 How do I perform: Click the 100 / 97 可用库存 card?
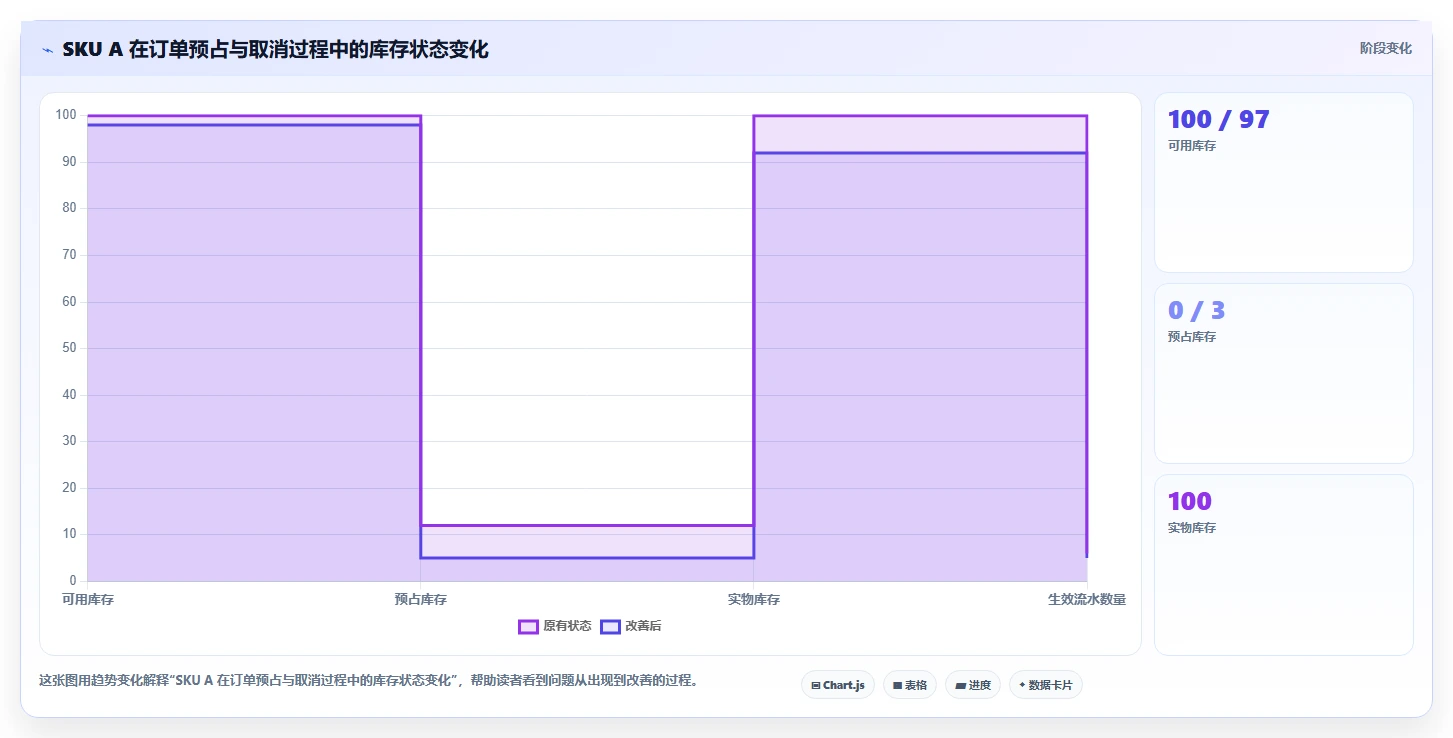point(1283,182)
